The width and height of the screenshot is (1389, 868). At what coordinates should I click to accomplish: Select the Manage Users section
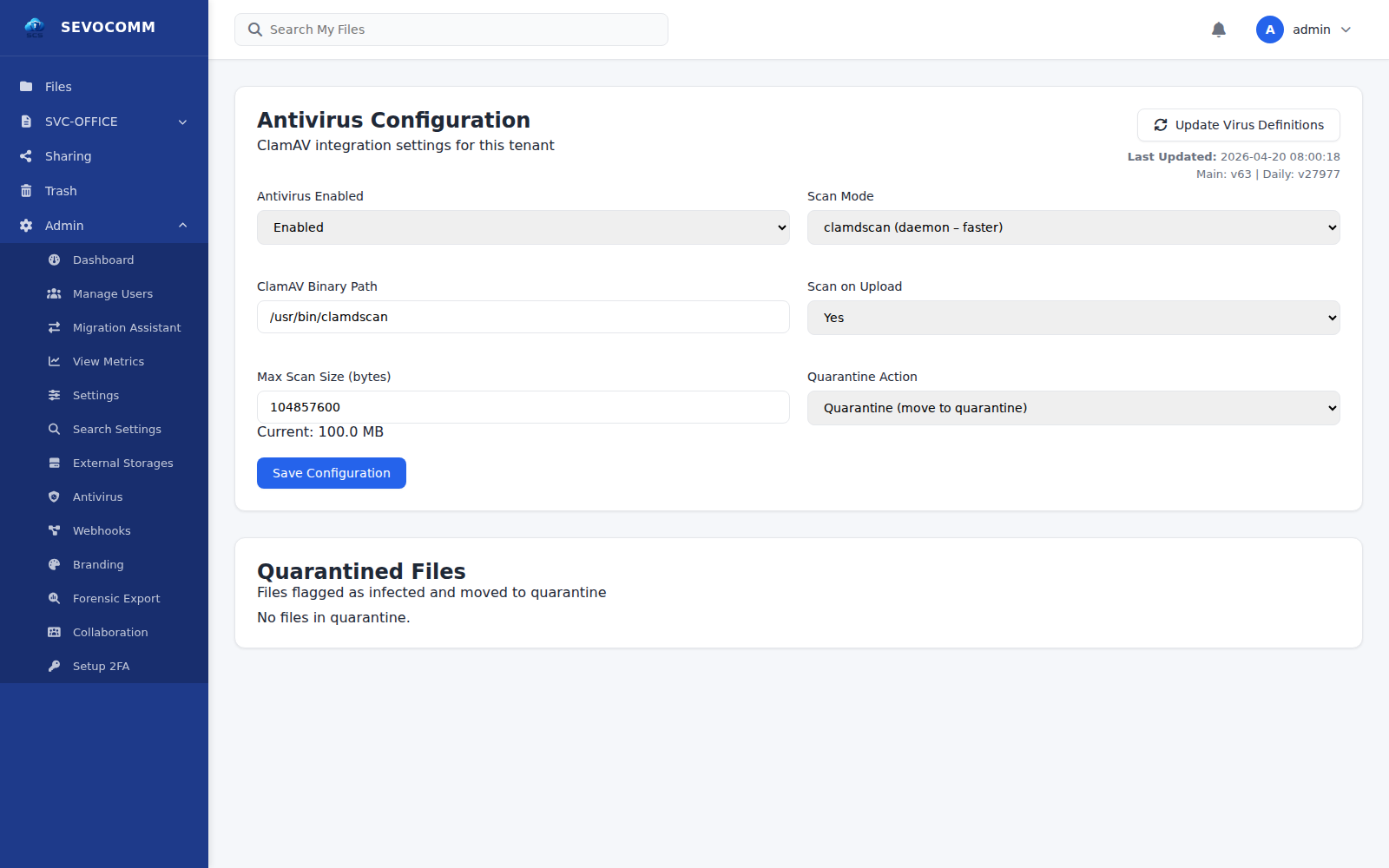click(113, 293)
